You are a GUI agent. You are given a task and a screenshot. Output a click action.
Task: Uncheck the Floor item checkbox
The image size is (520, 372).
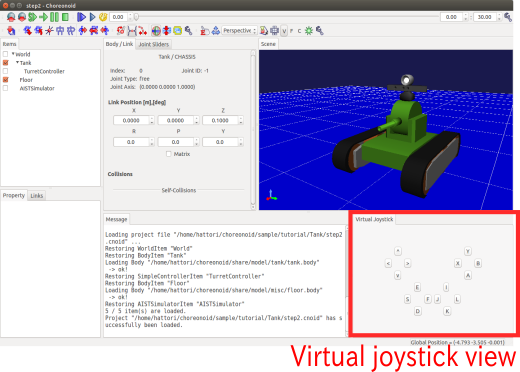5,80
